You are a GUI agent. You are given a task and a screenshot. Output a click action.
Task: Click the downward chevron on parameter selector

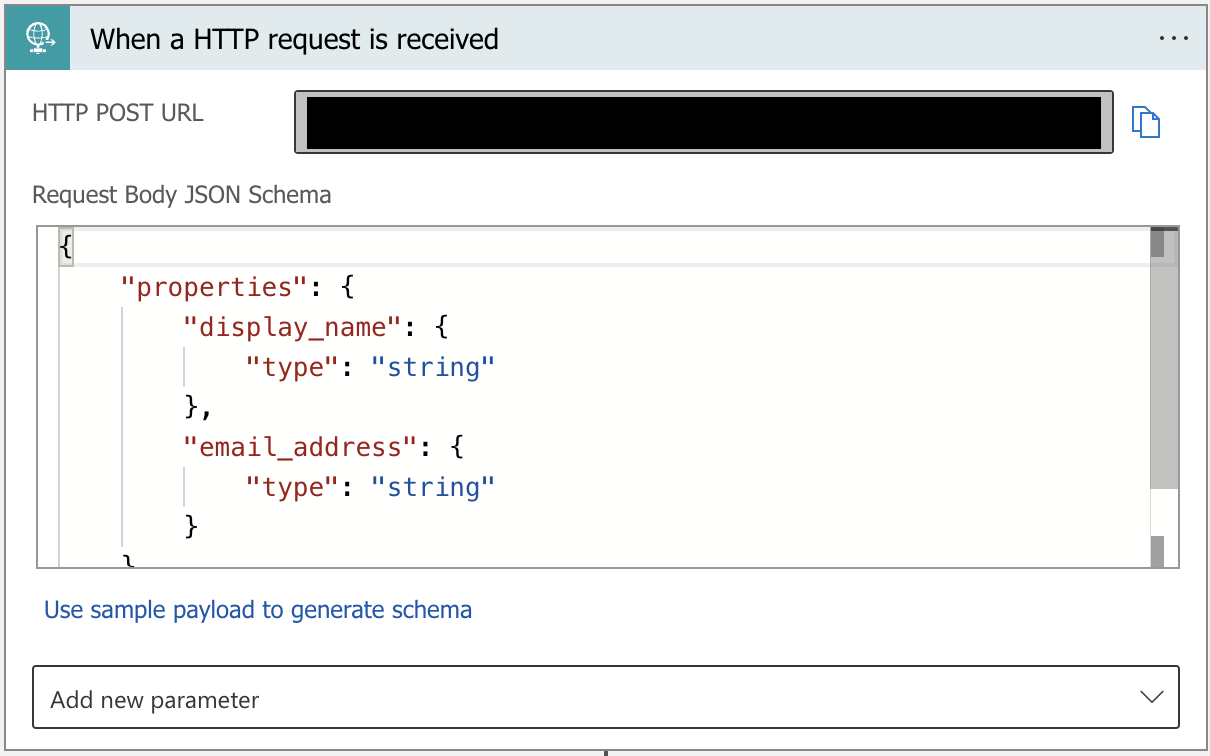point(1151,697)
